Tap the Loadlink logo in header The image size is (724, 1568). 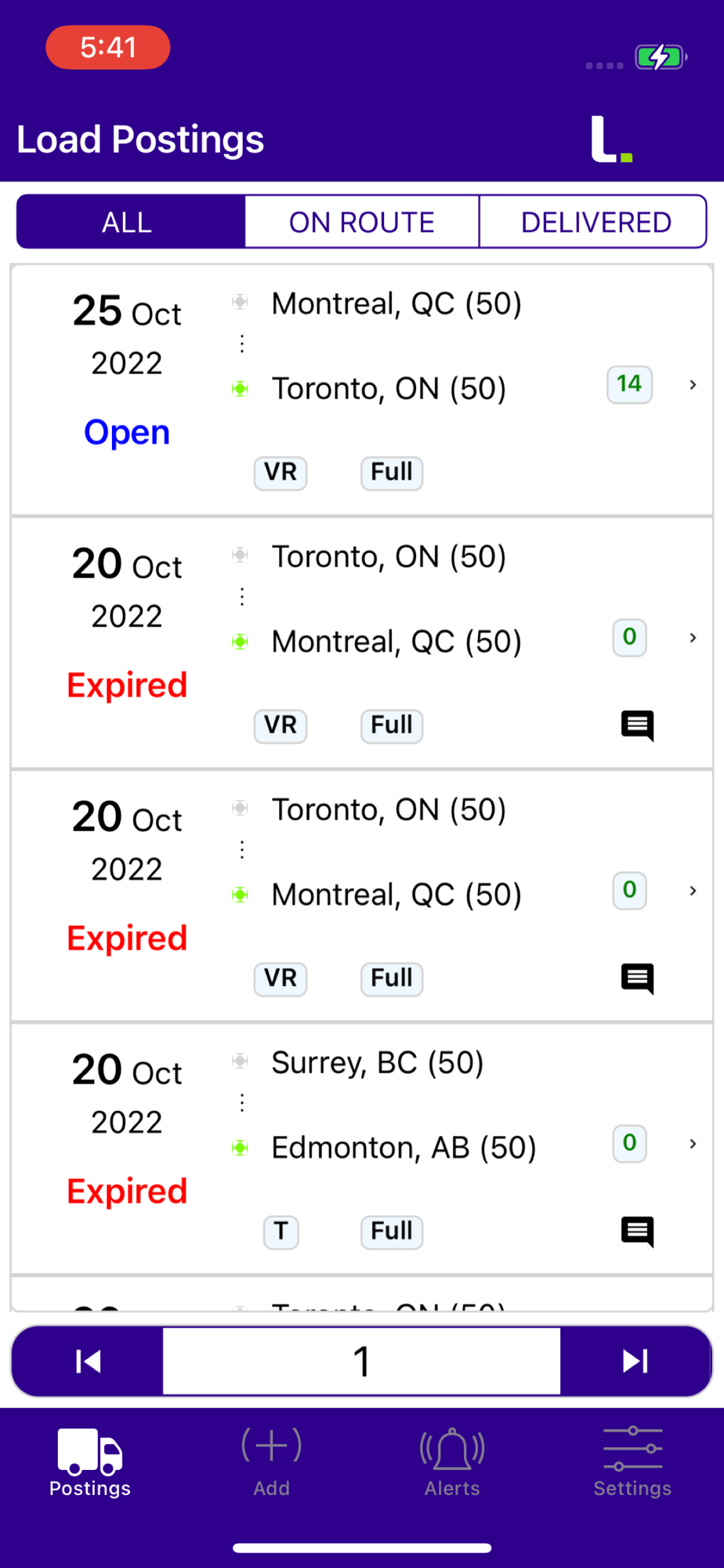611,139
